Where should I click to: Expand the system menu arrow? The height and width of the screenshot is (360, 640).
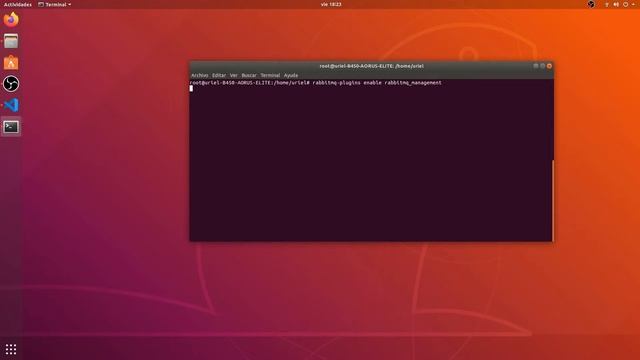[633, 4]
